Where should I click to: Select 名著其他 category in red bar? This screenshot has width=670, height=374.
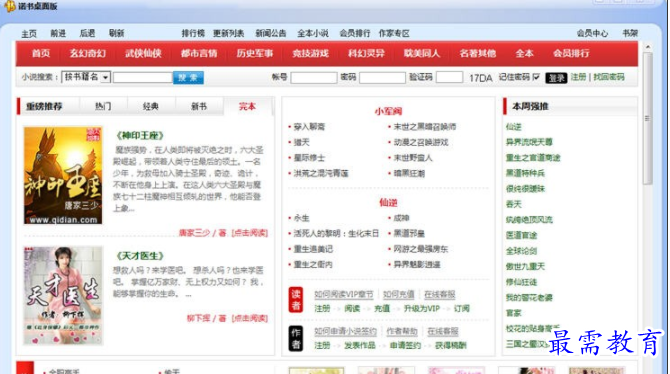point(478,53)
